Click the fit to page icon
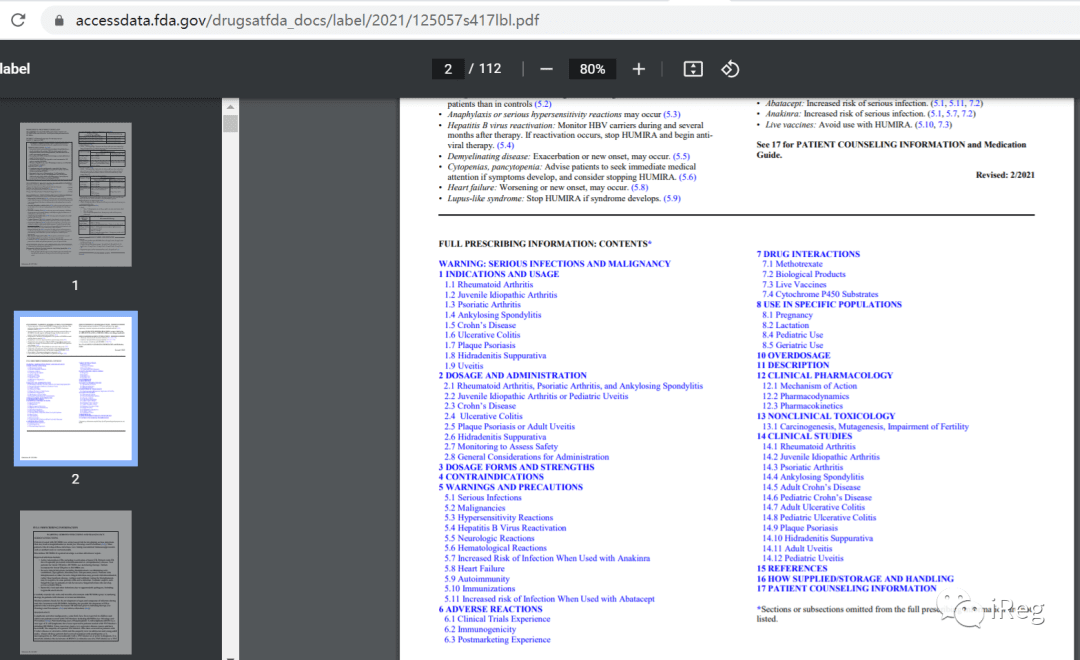This screenshot has height=660, width=1080. pos(693,69)
